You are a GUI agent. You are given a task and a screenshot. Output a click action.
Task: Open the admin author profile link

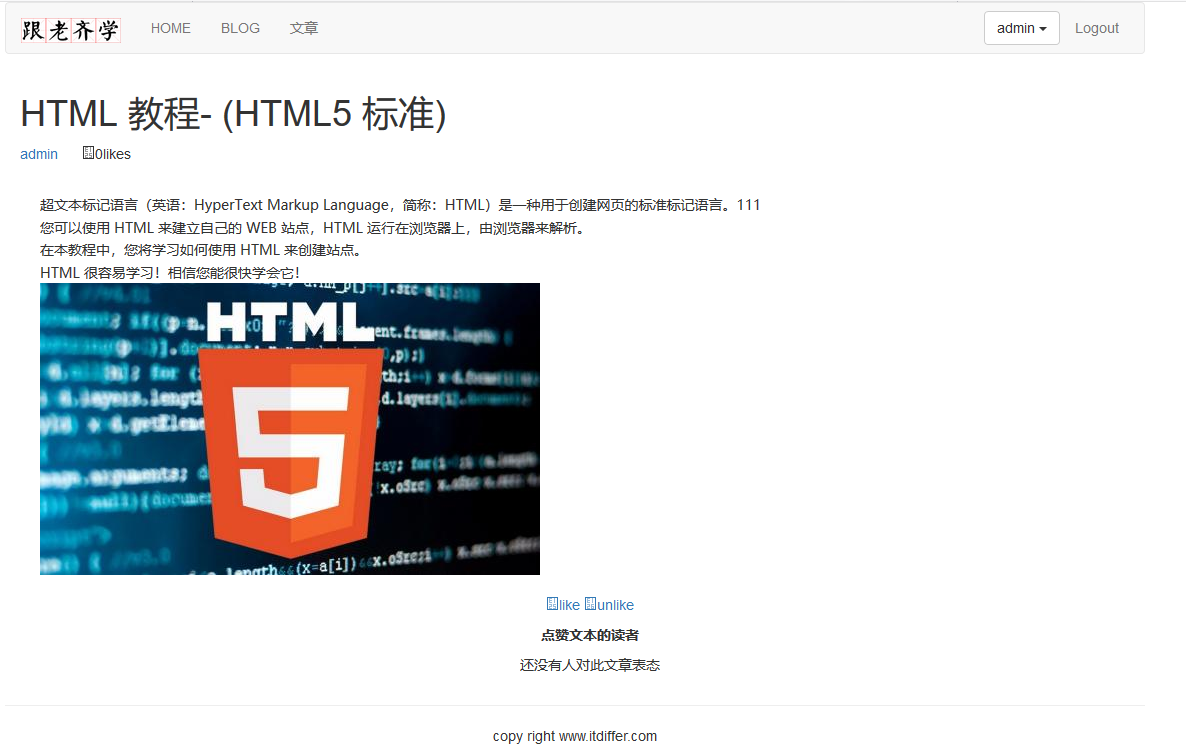tap(39, 154)
